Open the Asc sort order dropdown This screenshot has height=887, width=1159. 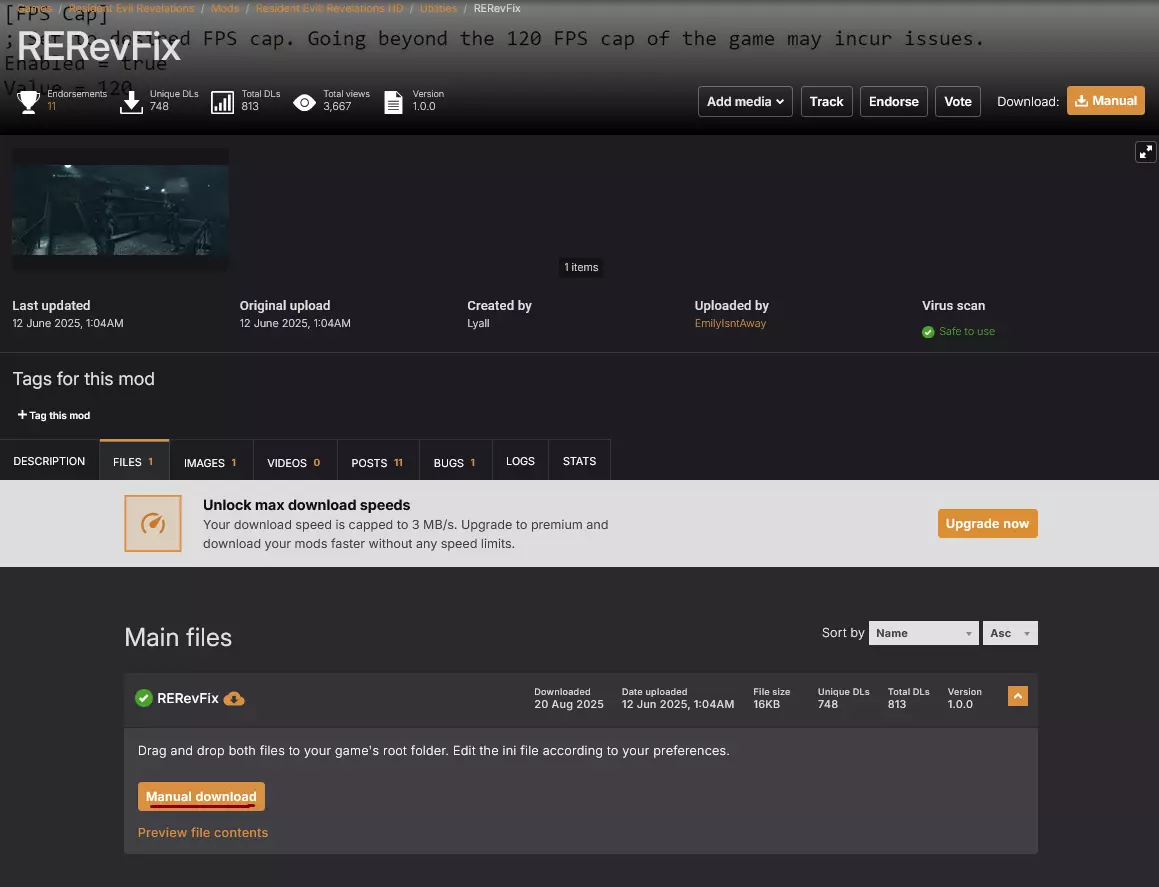point(1010,633)
